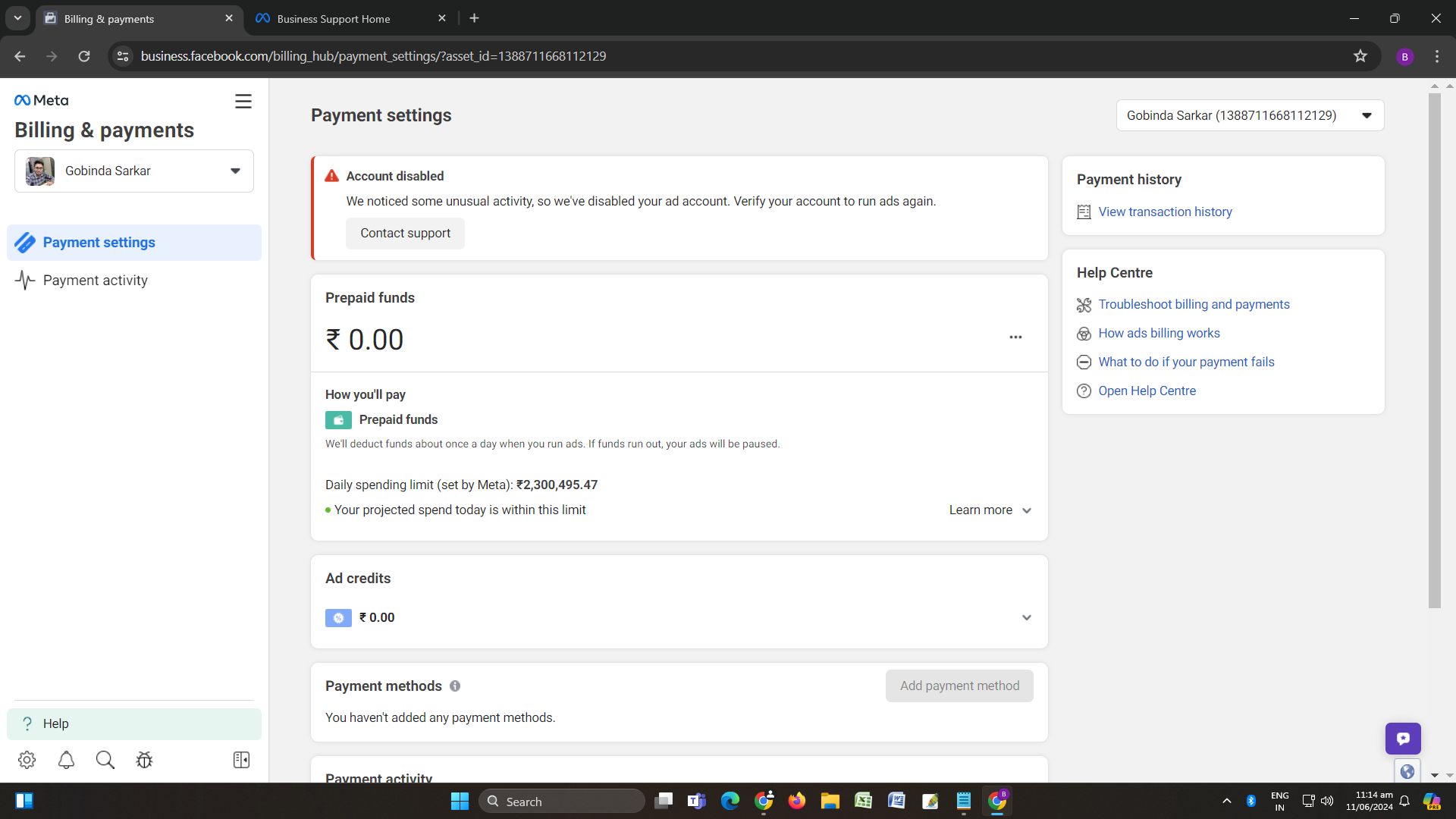The height and width of the screenshot is (819, 1456).
Task: Click the Contact support button
Action: tap(405, 234)
